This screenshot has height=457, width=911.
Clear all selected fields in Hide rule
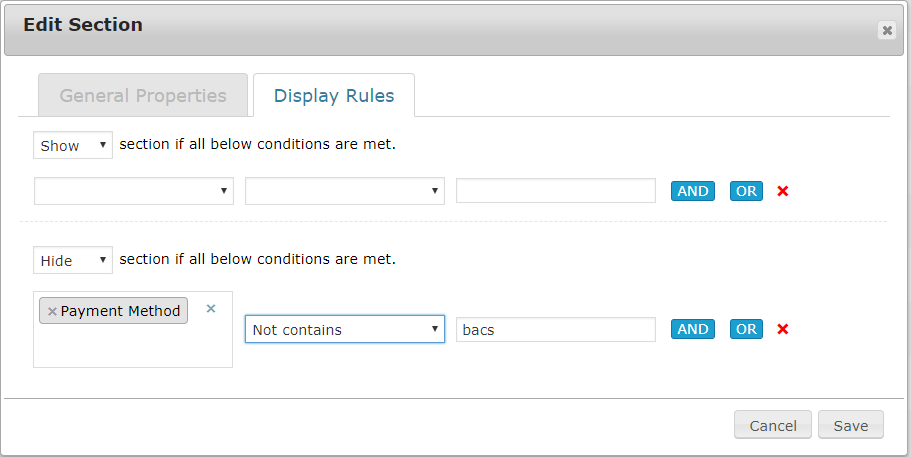point(211,309)
